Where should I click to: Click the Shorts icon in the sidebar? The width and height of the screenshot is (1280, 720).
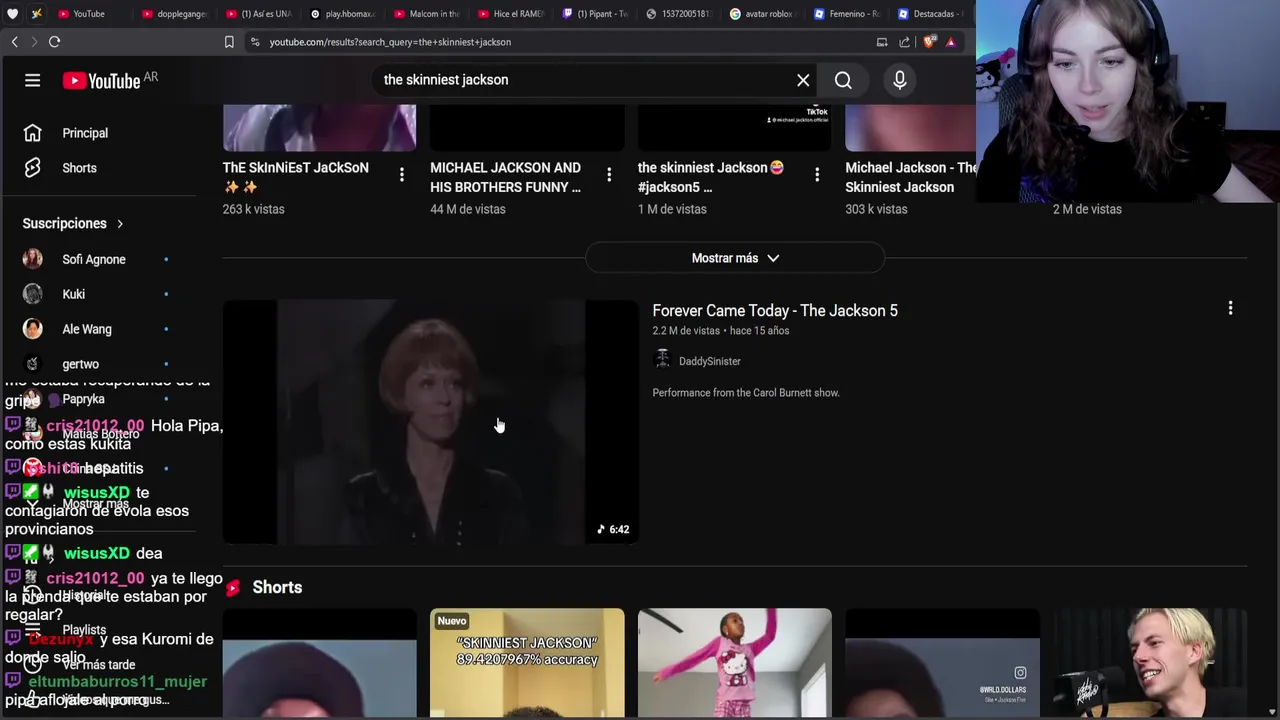pyautogui.click(x=32, y=168)
